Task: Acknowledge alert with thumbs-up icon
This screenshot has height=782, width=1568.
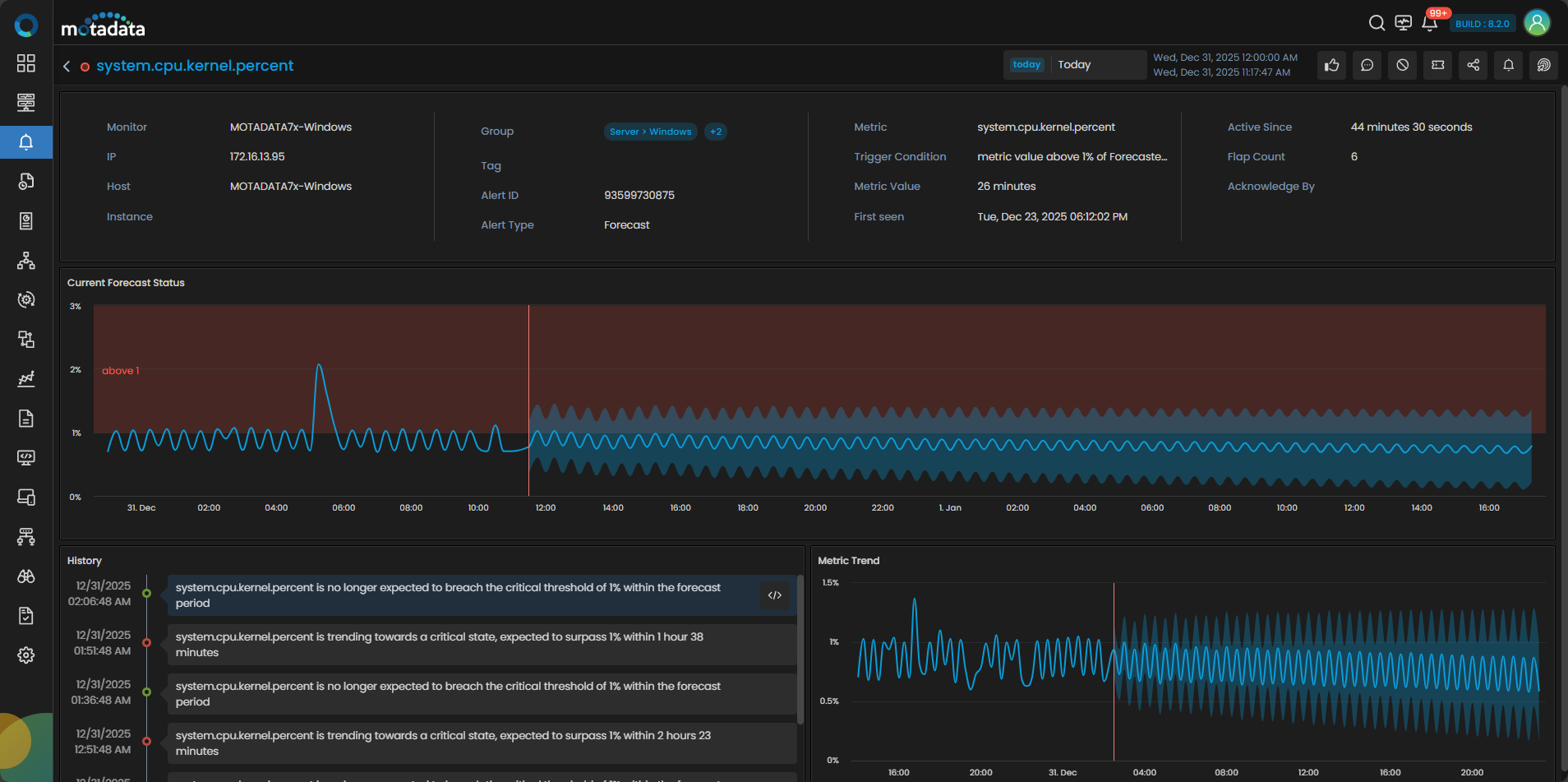Action: point(1331,65)
